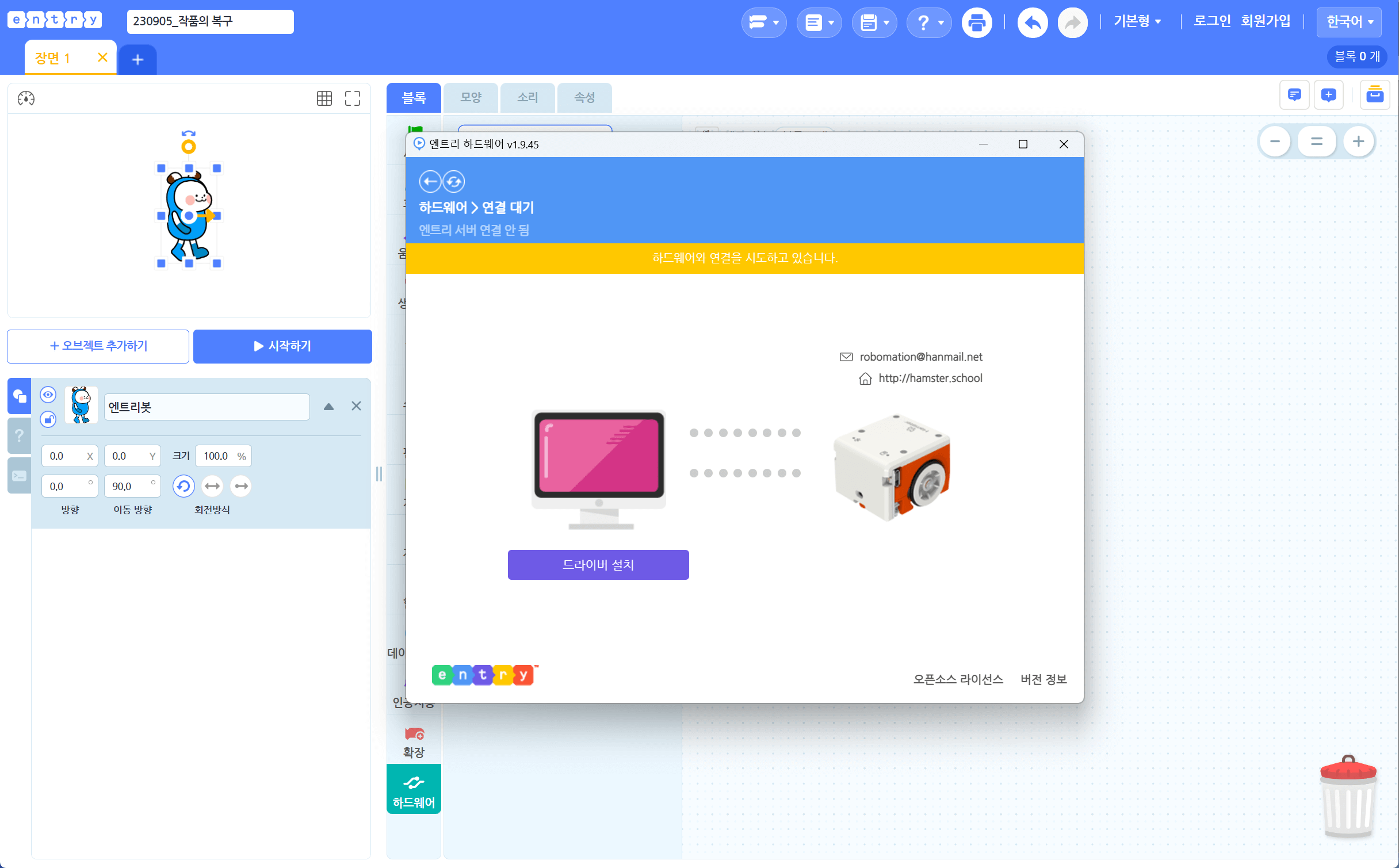Toggle 엔트리봇 visibility eye icon
The image size is (1399, 868).
tap(48, 395)
